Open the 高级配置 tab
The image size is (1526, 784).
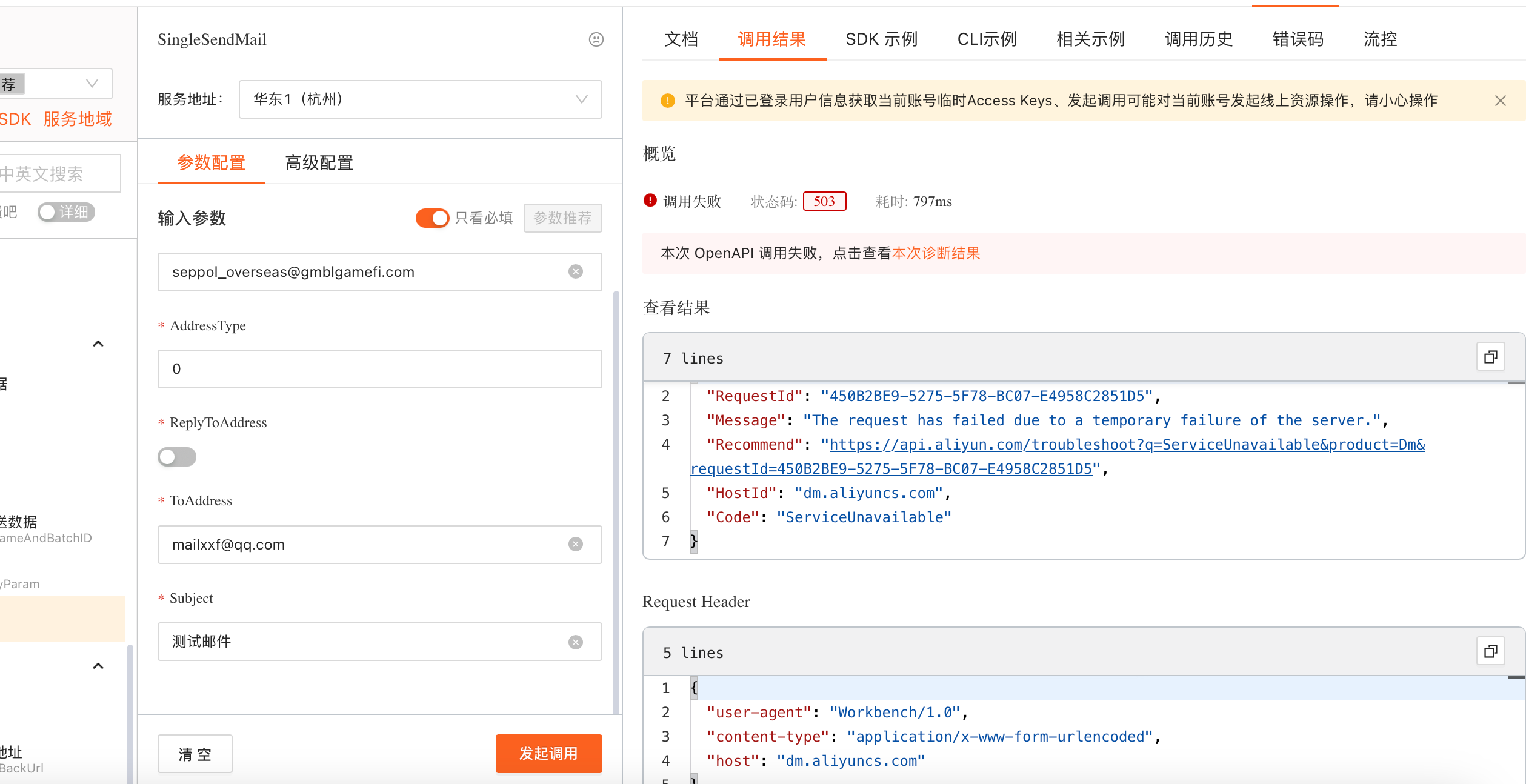[x=319, y=162]
